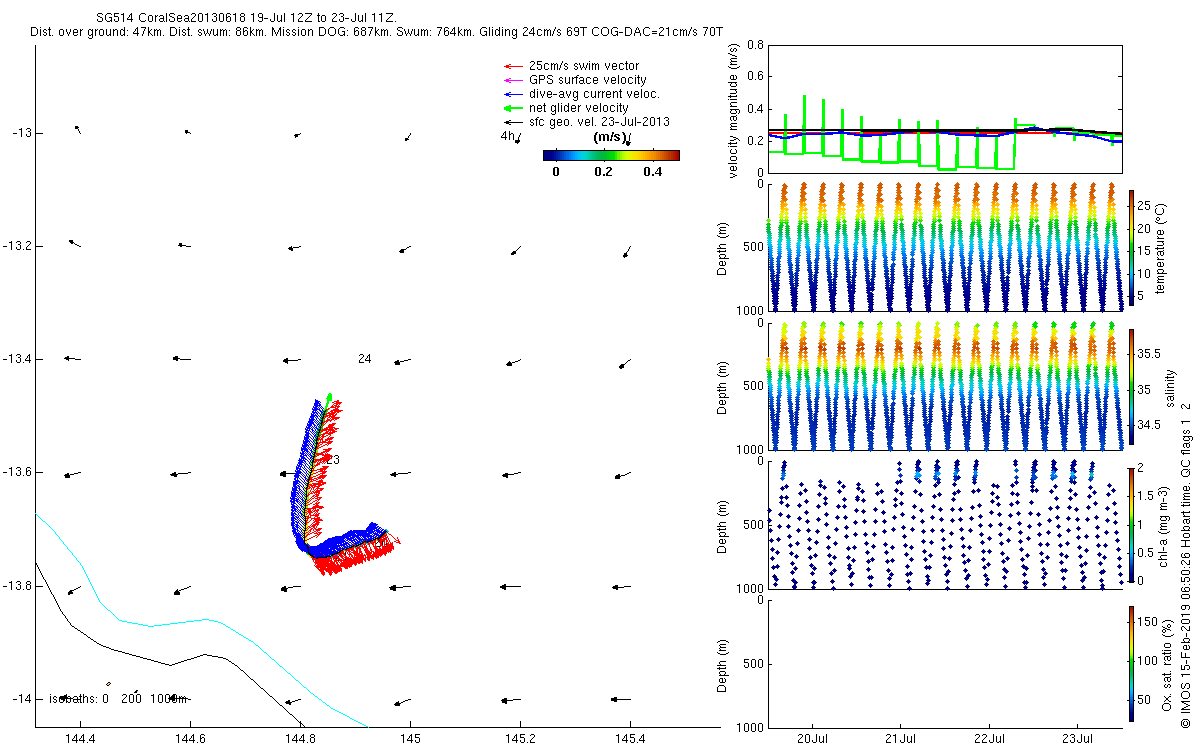Click the '145.4' longitude tick label
The height and width of the screenshot is (750, 1200).
(630, 739)
